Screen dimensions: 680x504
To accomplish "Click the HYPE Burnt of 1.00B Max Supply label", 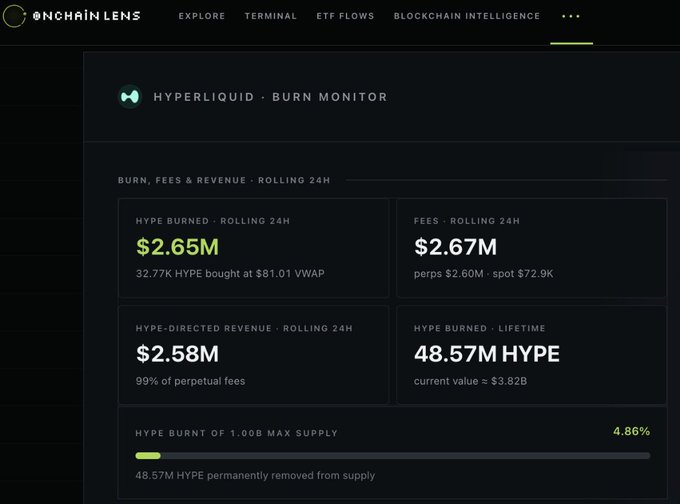I will 236,433.
